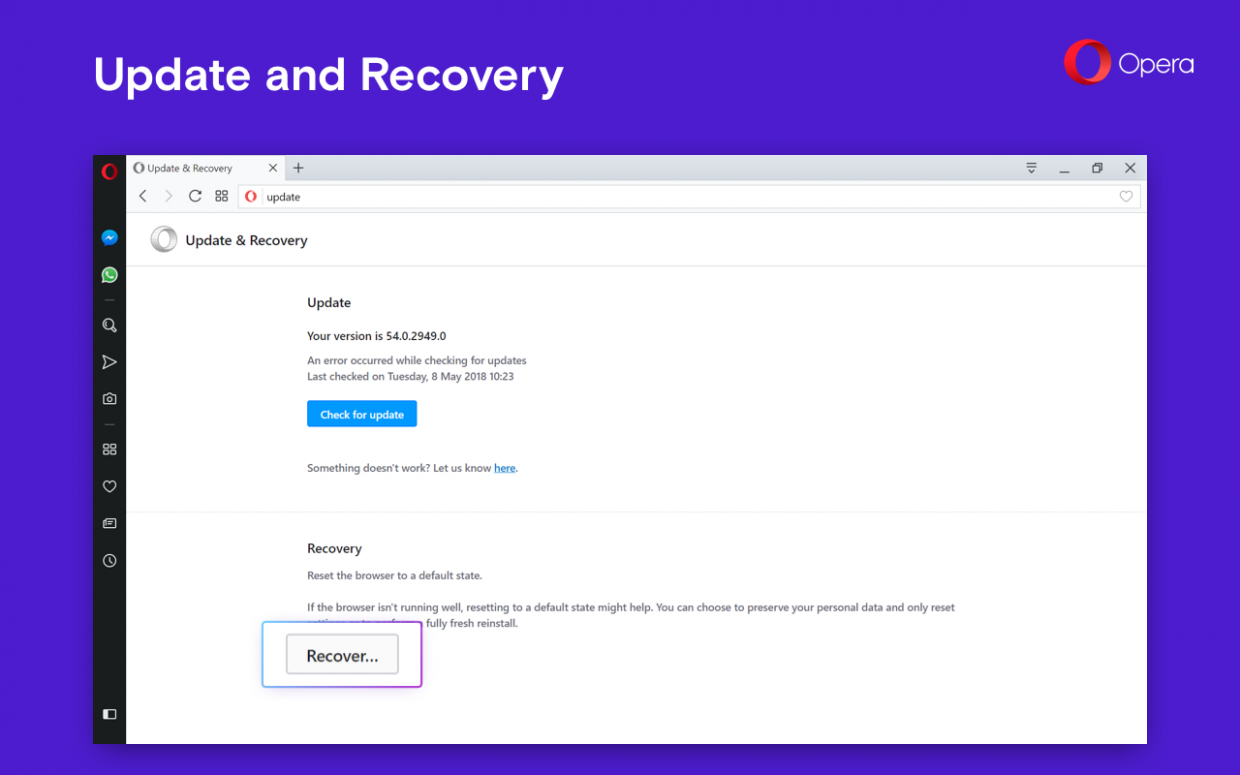Toggle the sidebar panel with the bottom icon

[109, 714]
